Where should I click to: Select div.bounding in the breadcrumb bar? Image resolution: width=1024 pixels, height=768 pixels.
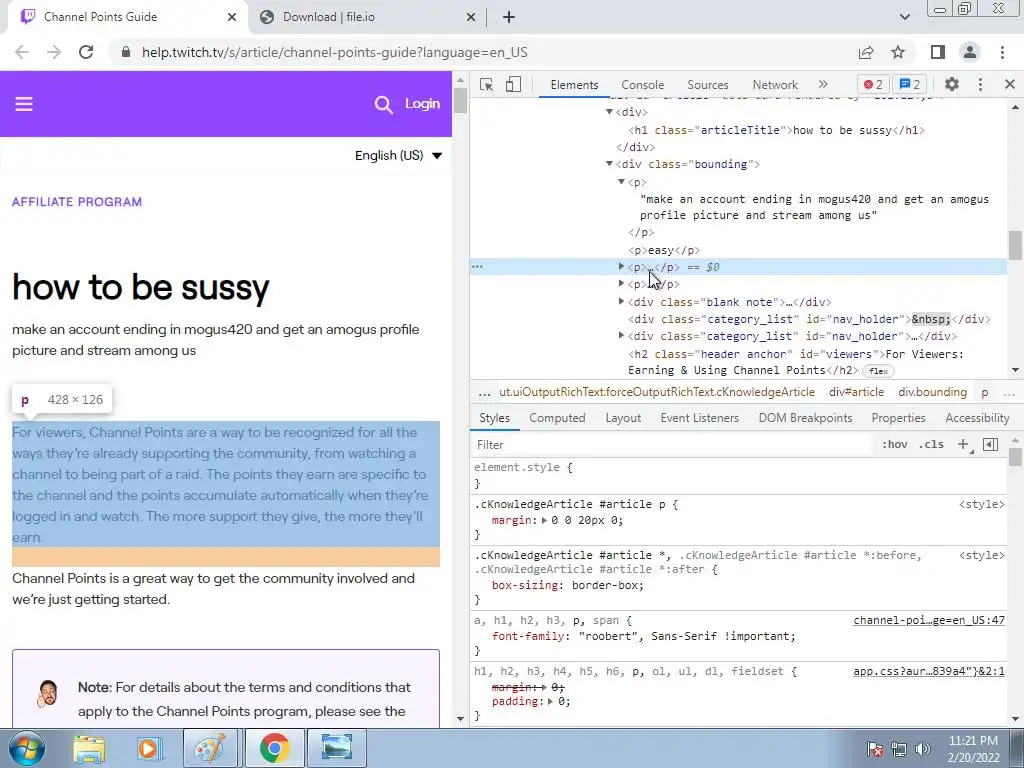tap(932, 392)
